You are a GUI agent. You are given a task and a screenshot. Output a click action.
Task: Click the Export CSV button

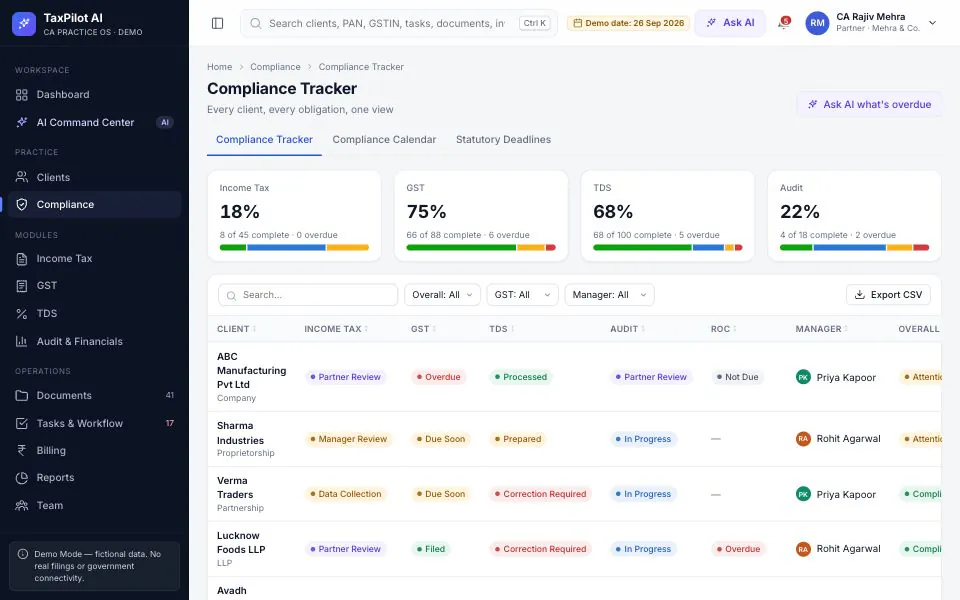888,295
